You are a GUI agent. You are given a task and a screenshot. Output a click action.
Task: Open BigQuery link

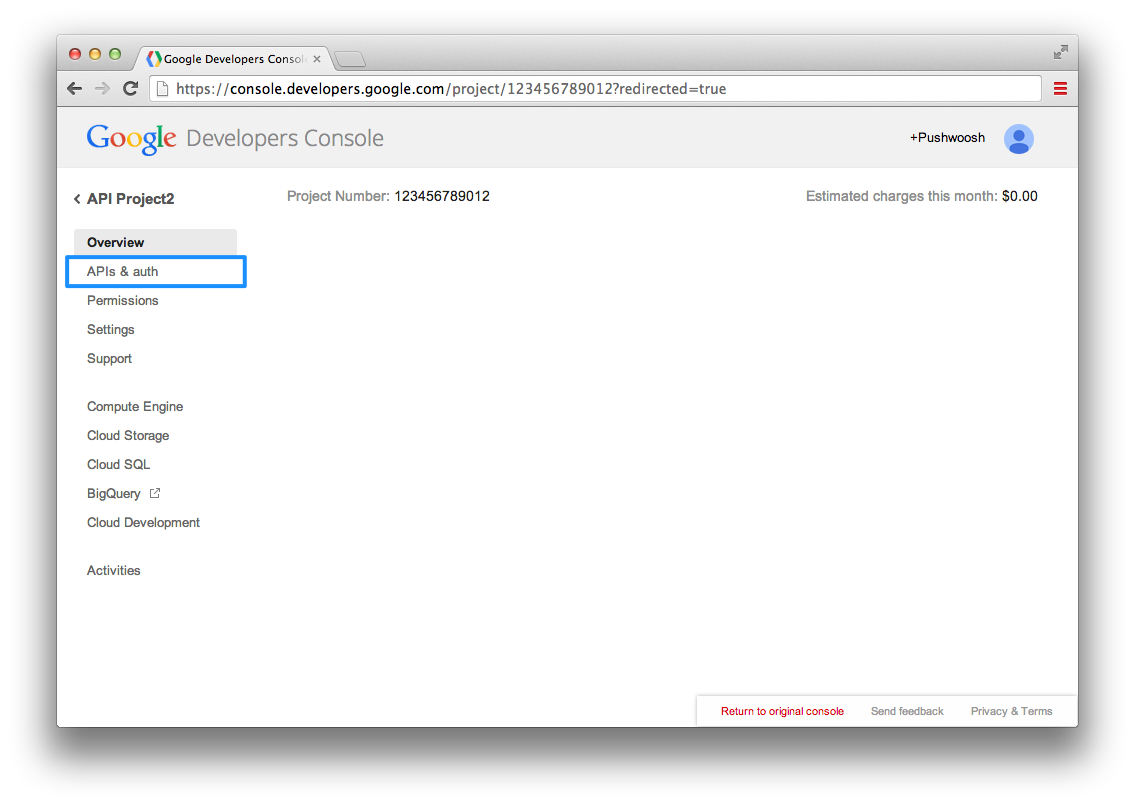[114, 493]
